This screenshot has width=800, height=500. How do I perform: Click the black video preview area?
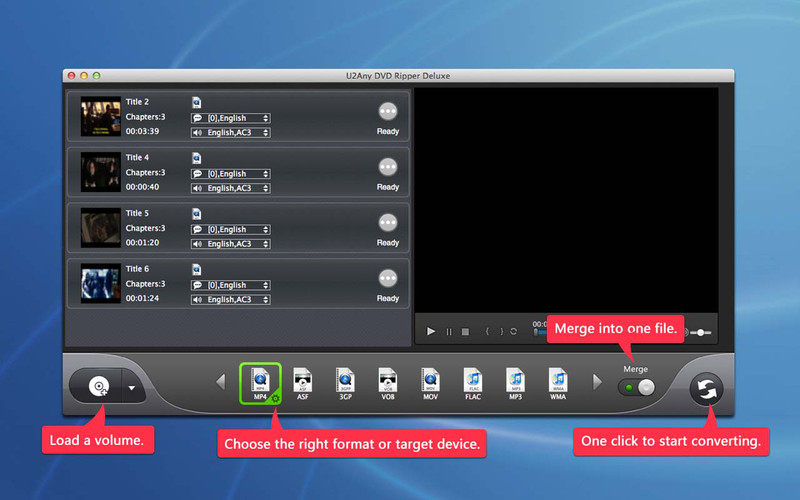pos(566,200)
